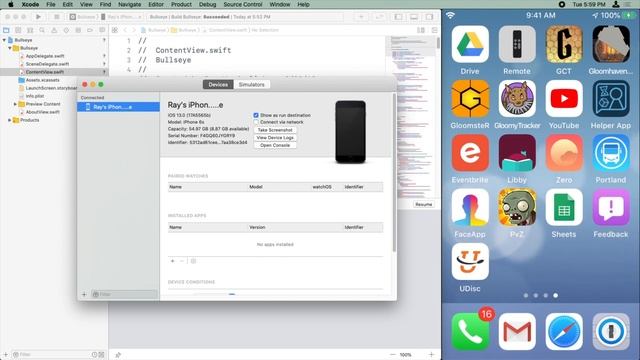Expand the Products folder
This screenshot has width=640, height=360.
tap(10, 120)
